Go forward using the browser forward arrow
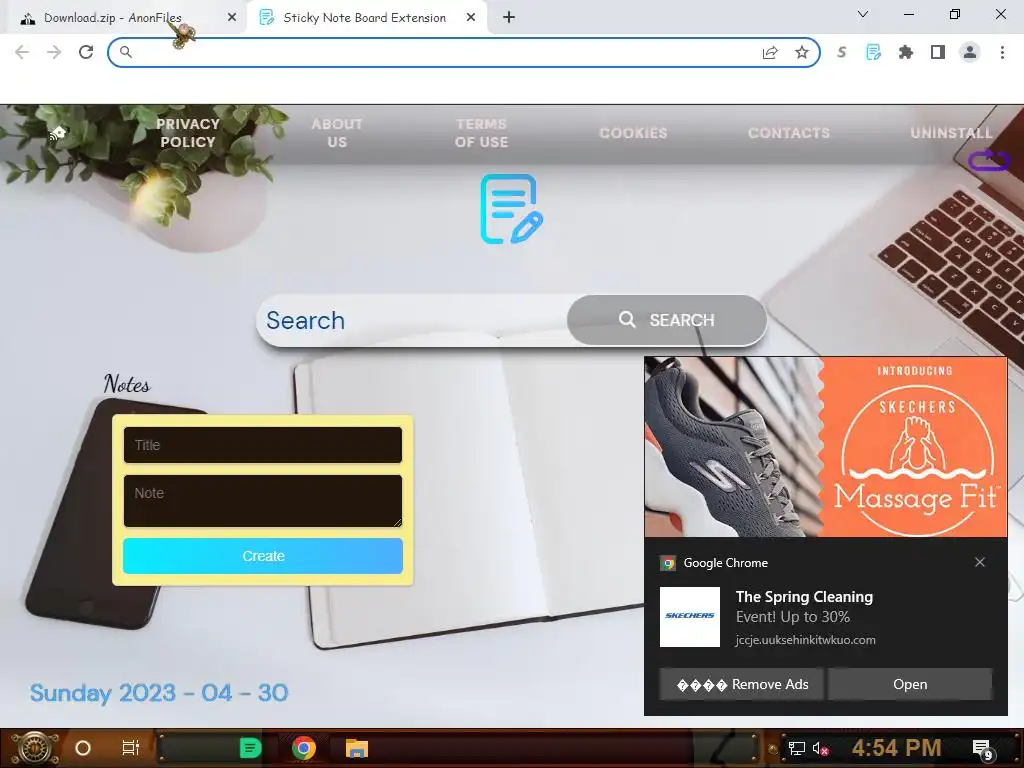Image resolution: width=1024 pixels, height=768 pixels. coord(54,52)
